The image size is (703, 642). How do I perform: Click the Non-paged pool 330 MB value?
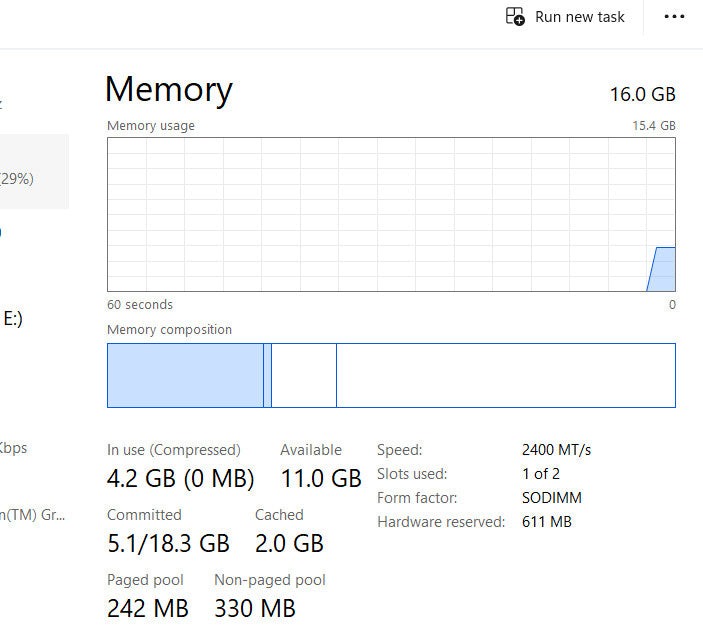(255, 608)
